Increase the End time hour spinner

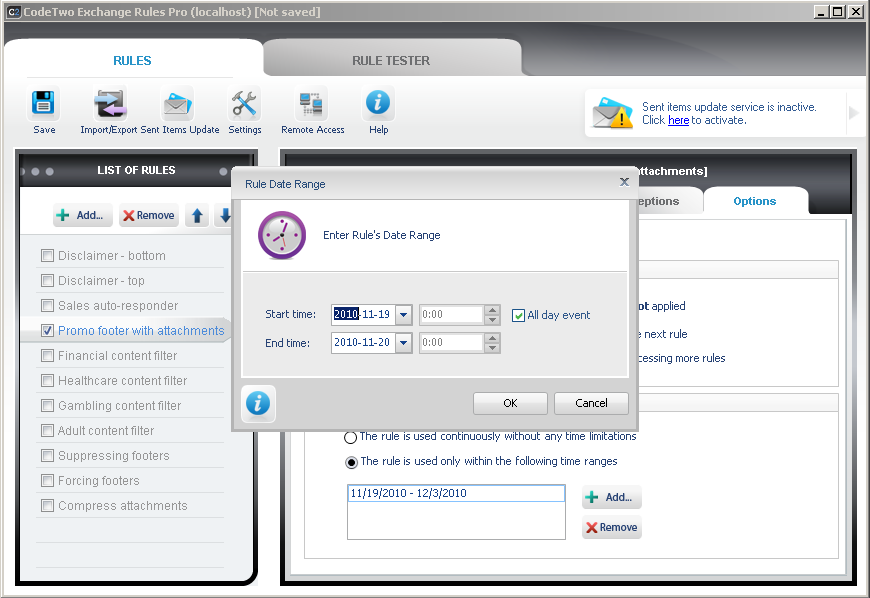492,338
